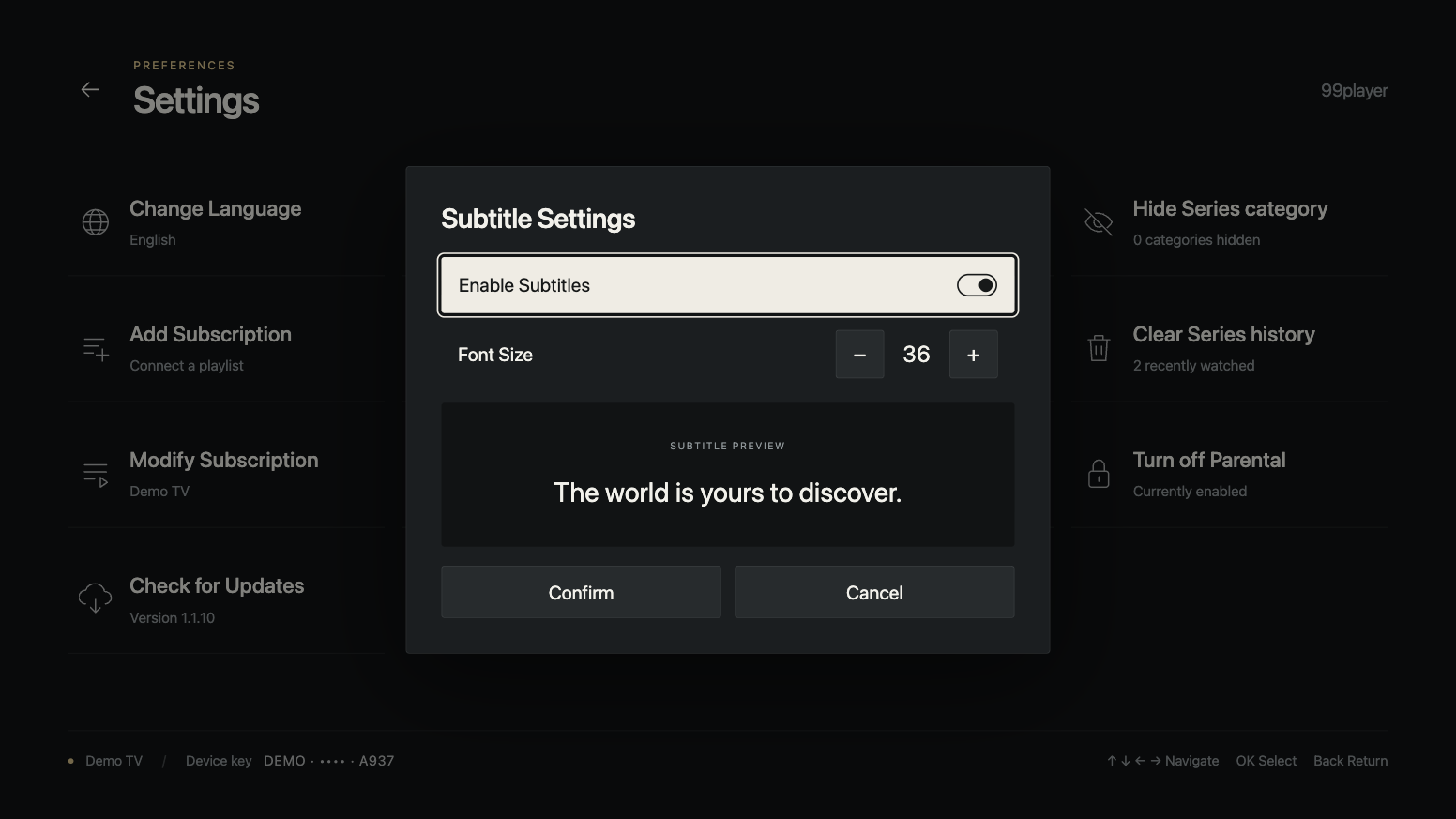The height and width of the screenshot is (819, 1456).
Task: Click the cloud download icon for updates
Action: 96,598
